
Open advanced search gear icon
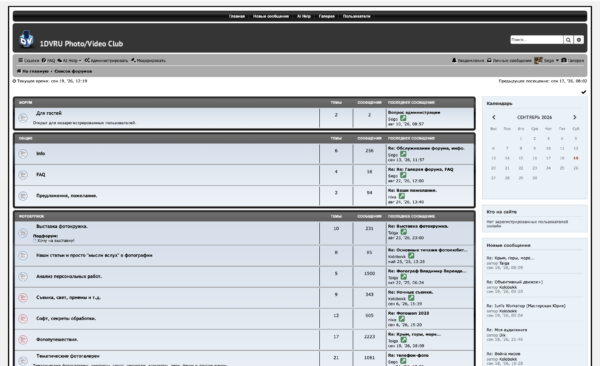pos(579,40)
